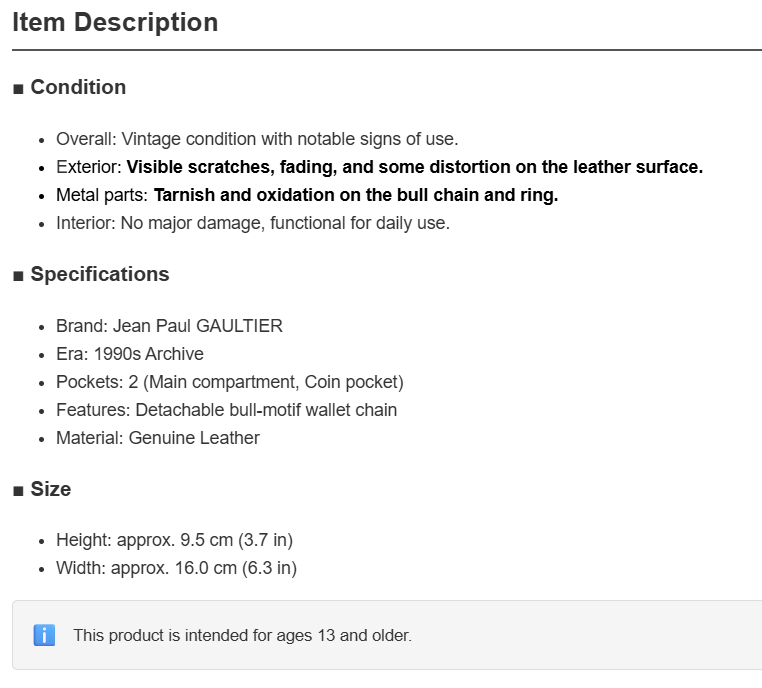Click the Size section heading
Screen dimensions: 762x688
click(x=51, y=489)
